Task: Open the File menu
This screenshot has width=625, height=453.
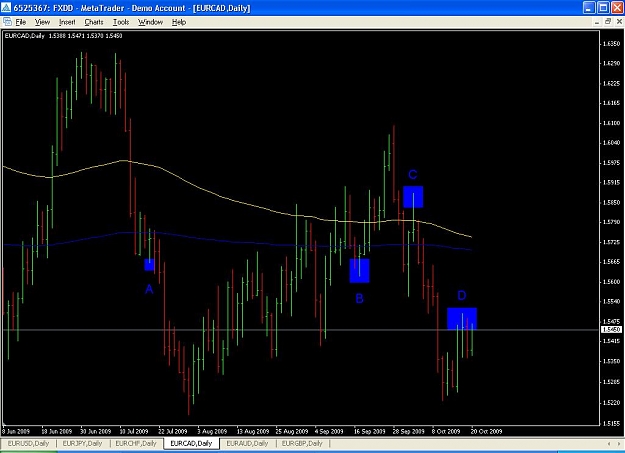Action: [x=21, y=22]
